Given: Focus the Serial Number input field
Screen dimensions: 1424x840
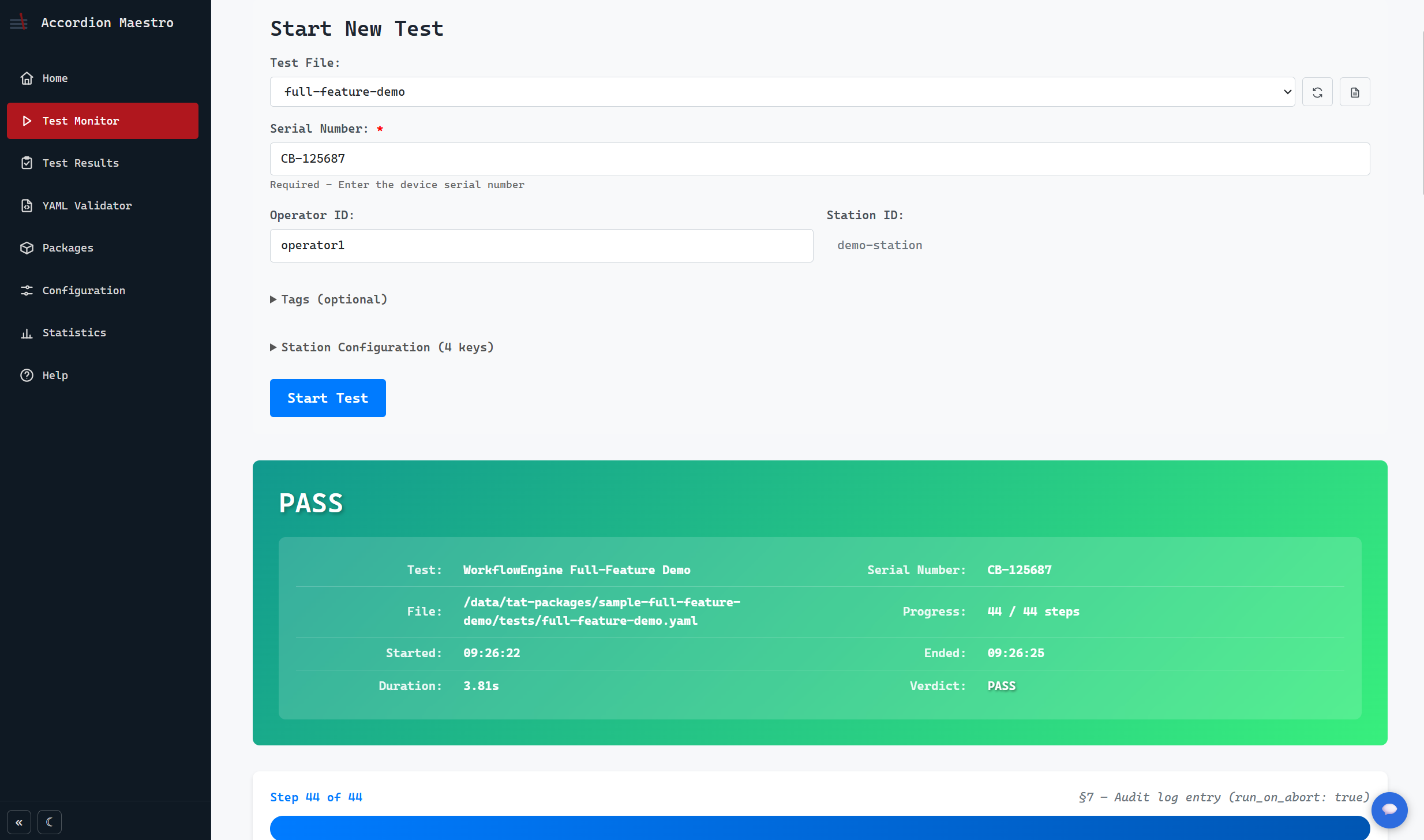Looking at the screenshot, I should click(x=820, y=159).
